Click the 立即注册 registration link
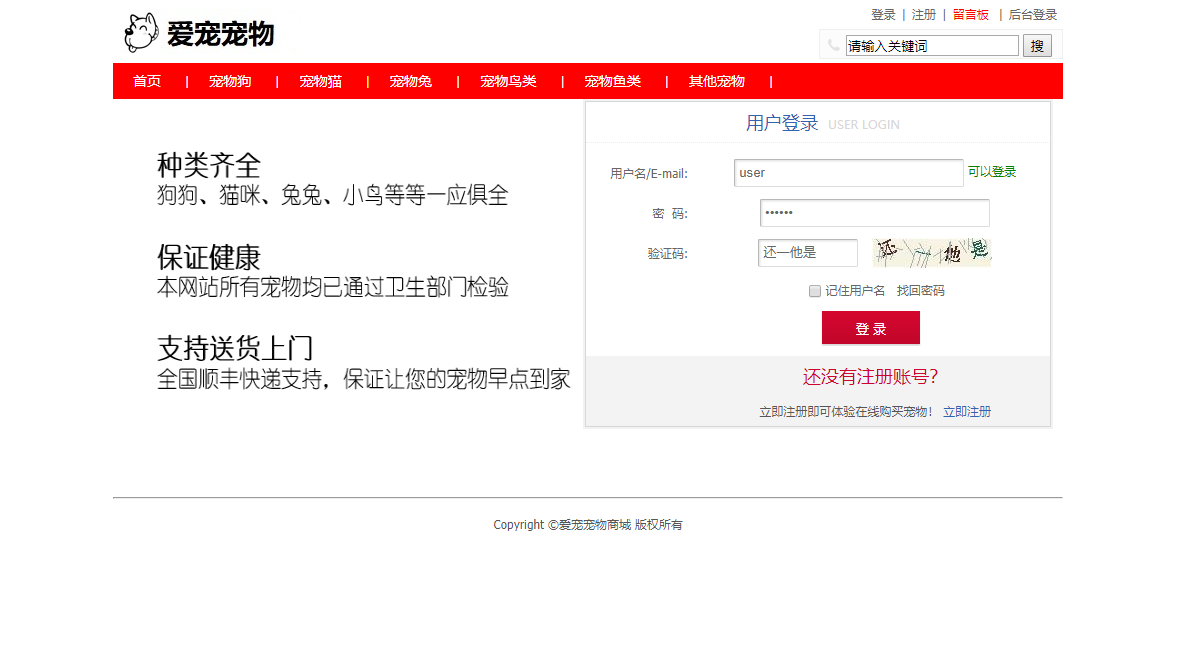The image size is (1196, 662). [967, 411]
